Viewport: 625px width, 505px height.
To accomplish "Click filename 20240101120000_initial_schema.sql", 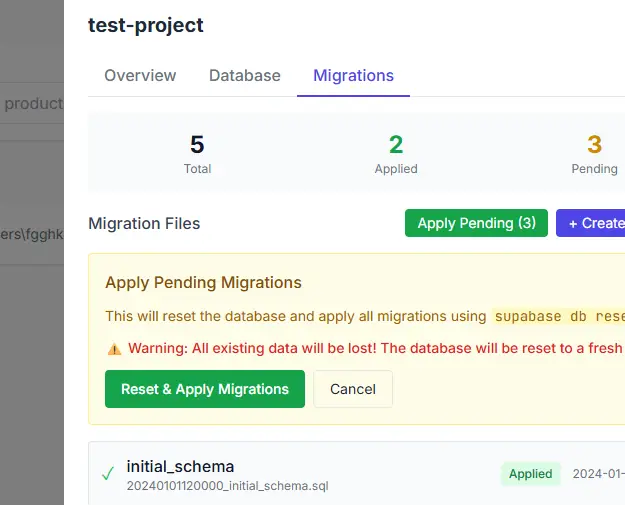I will [228, 486].
